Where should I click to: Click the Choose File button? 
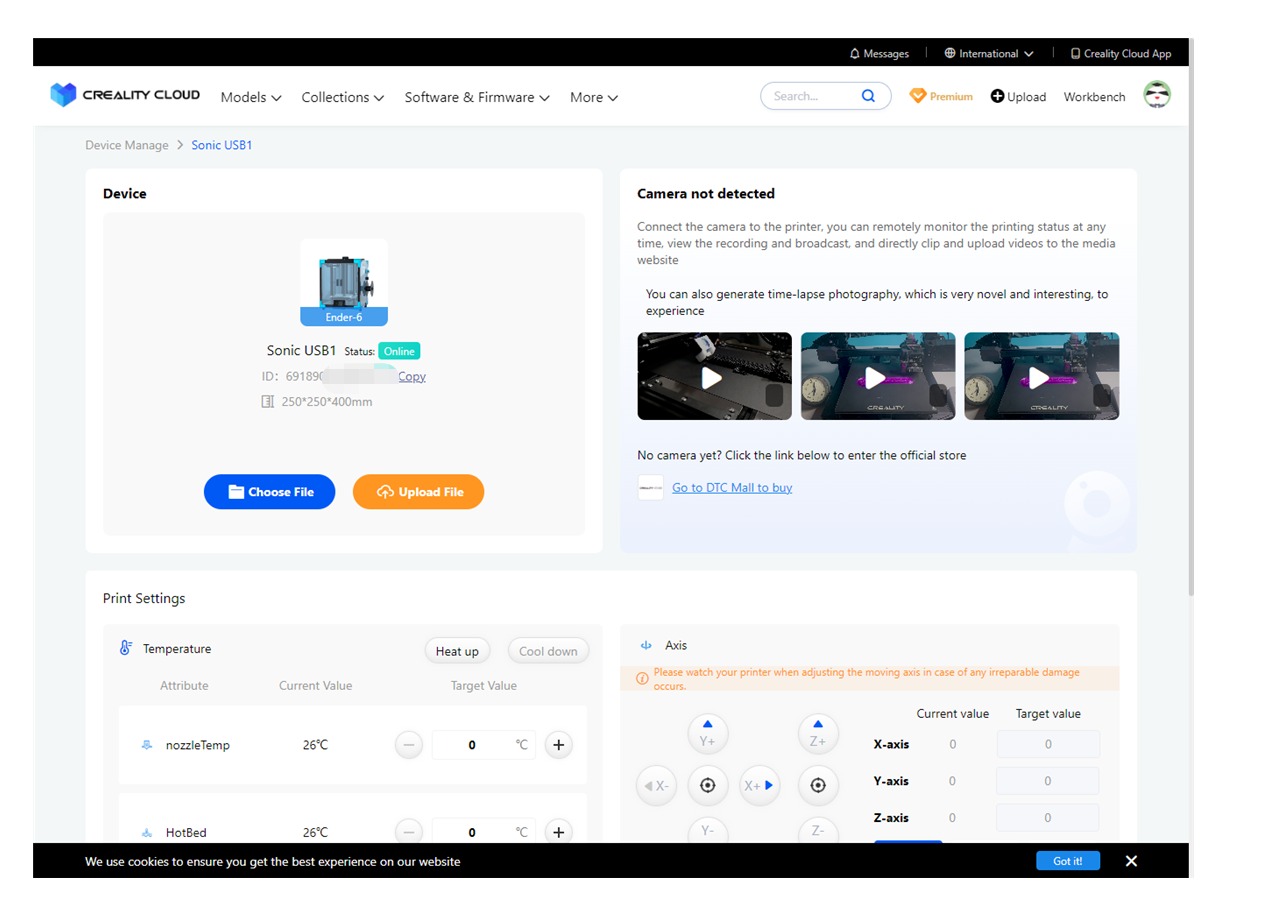click(269, 492)
